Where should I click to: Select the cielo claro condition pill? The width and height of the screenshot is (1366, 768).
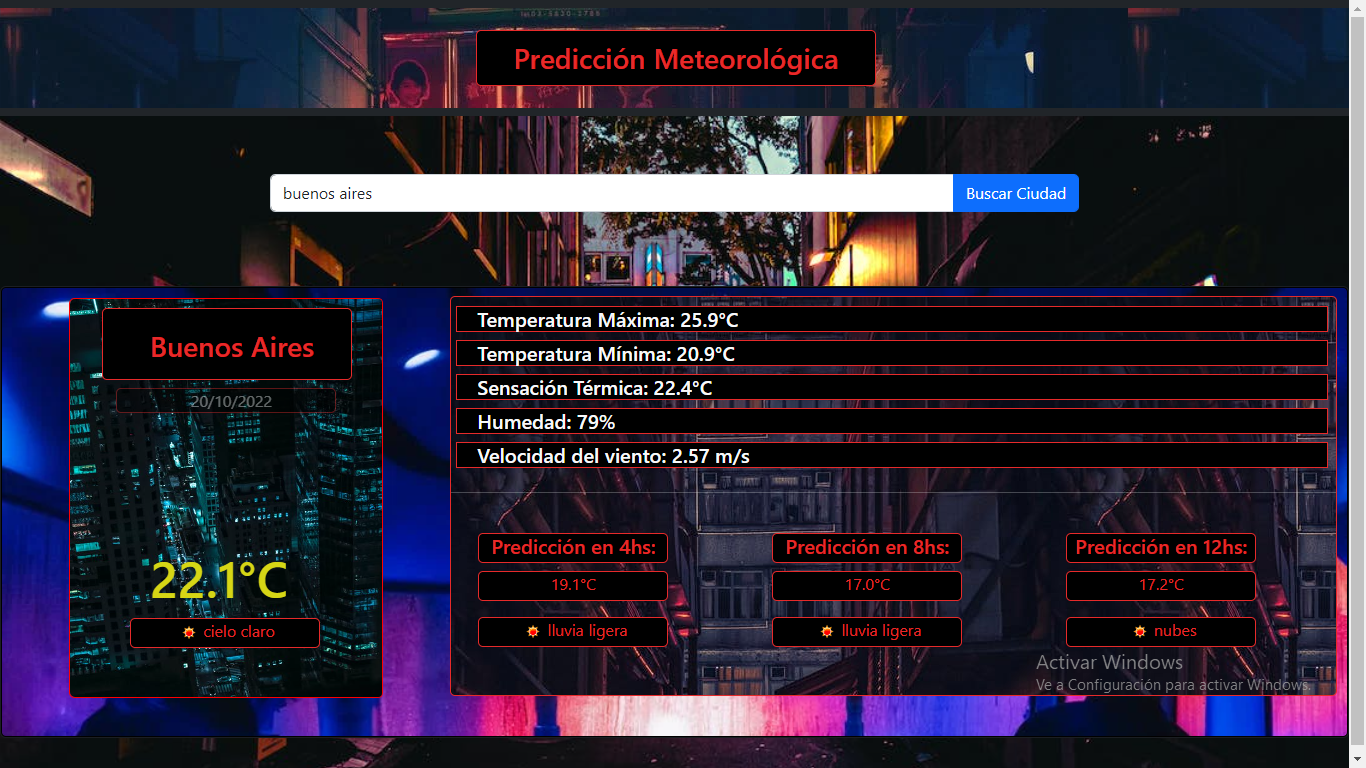(224, 632)
